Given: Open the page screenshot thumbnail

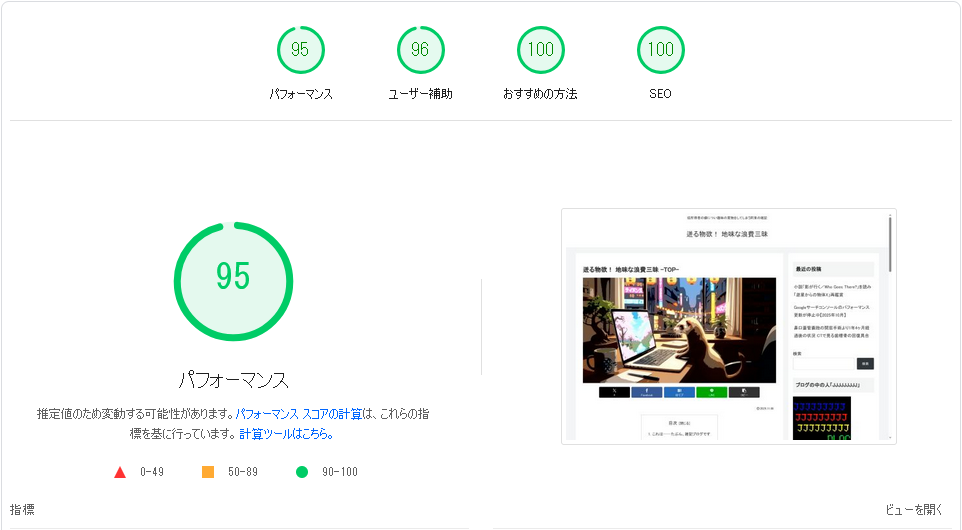Looking at the screenshot, I should pyautogui.click(x=728, y=325).
